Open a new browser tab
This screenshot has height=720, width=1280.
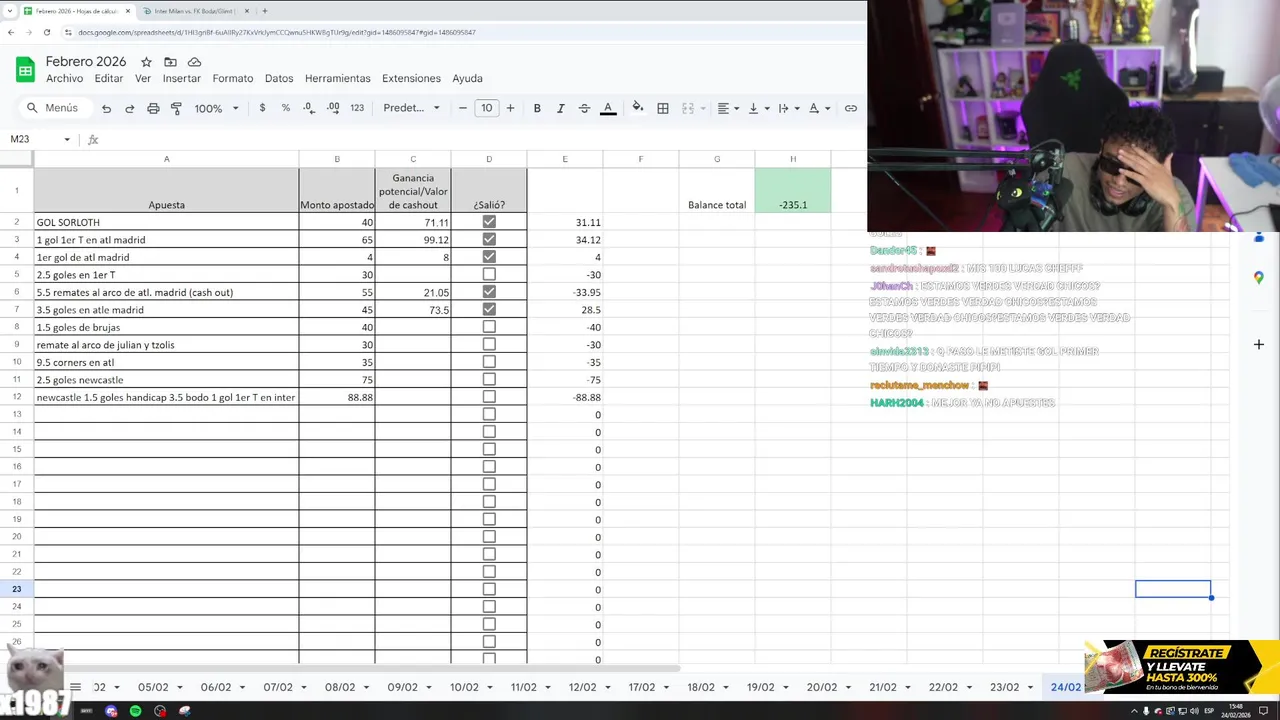pyautogui.click(x=264, y=11)
